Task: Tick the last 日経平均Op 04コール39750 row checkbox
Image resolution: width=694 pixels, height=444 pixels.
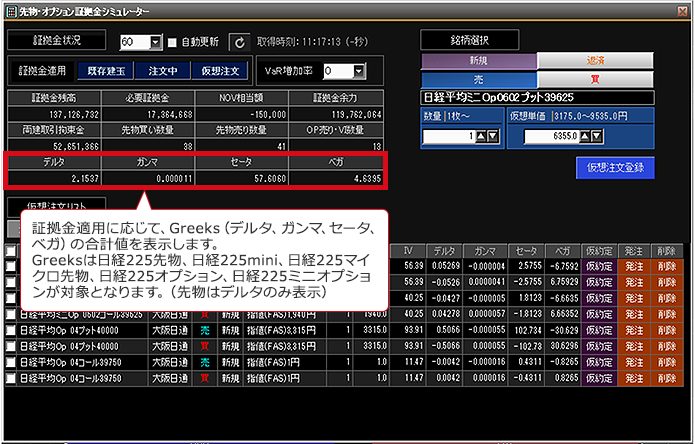Action: coord(11,378)
